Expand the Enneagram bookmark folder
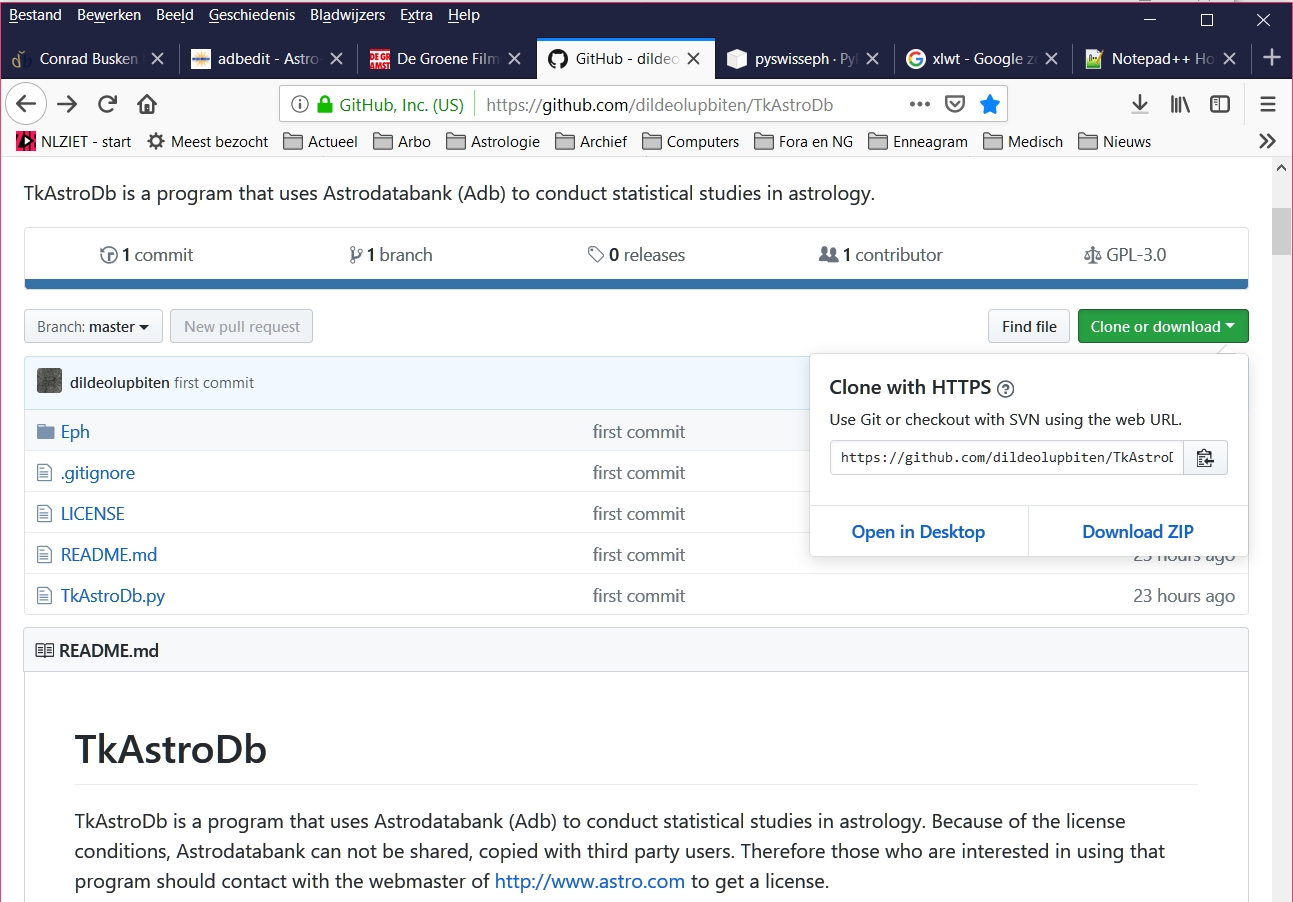Screen dimensions: 1293x902 tap(918, 141)
